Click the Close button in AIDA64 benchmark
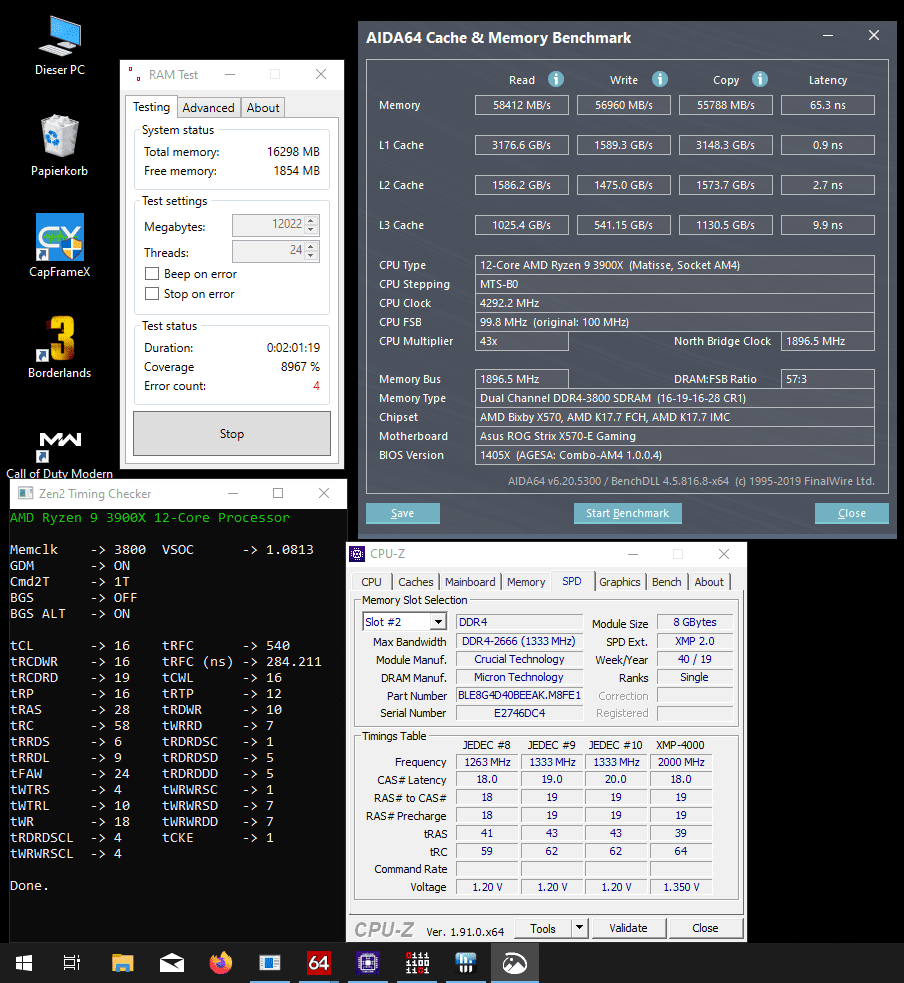 click(851, 513)
